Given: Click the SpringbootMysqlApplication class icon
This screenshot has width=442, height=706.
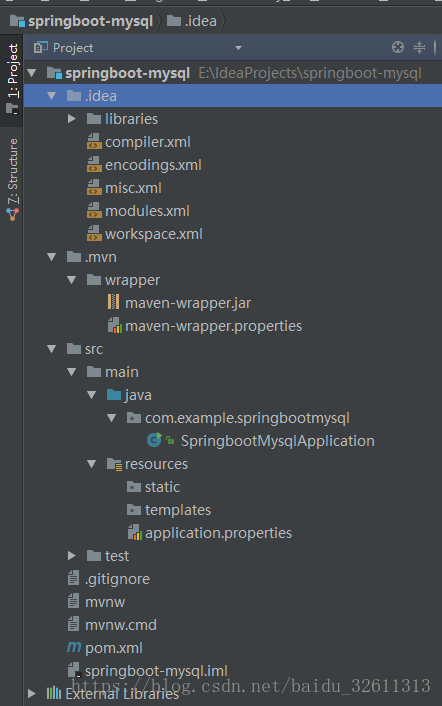Looking at the screenshot, I should (x=154, y=440).
